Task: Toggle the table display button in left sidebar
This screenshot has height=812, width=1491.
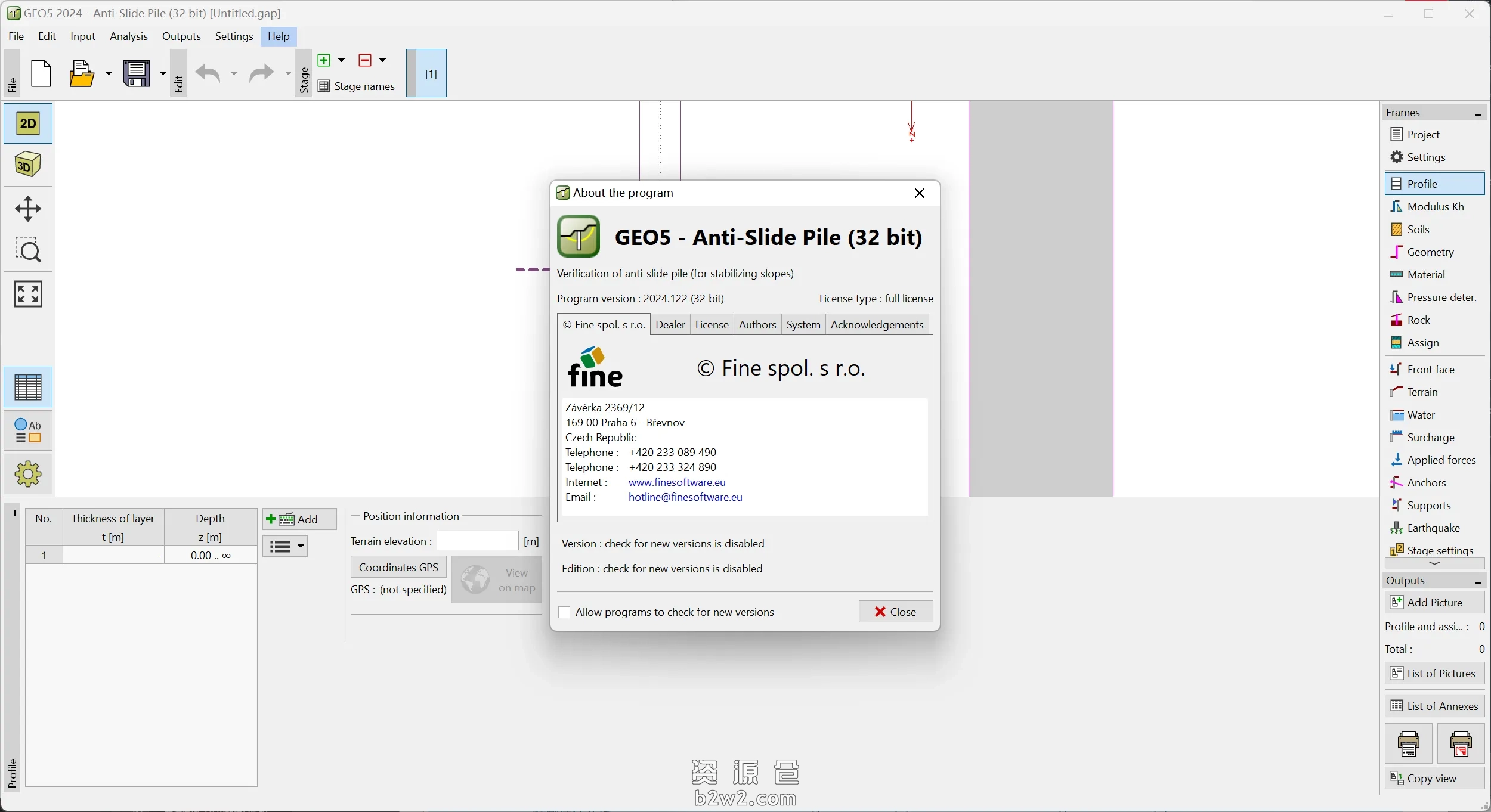Action: point(27,388)
